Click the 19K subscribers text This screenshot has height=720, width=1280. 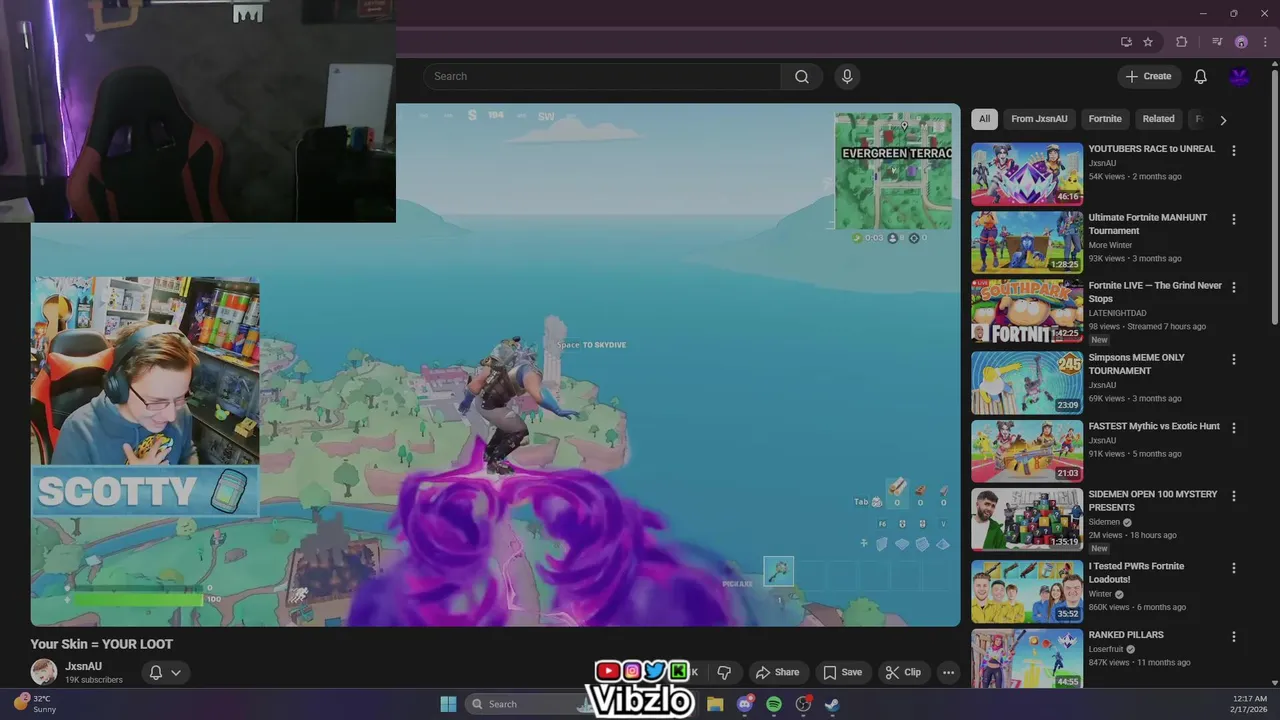tap(94, 680)
